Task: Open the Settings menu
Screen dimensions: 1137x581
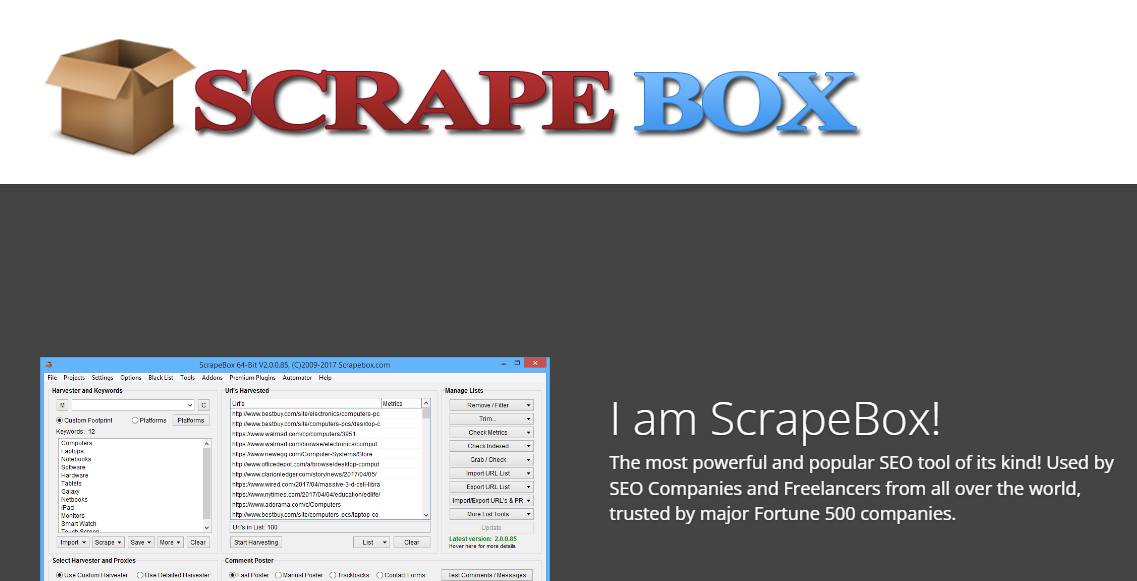Action: click(x=102, y=378)
